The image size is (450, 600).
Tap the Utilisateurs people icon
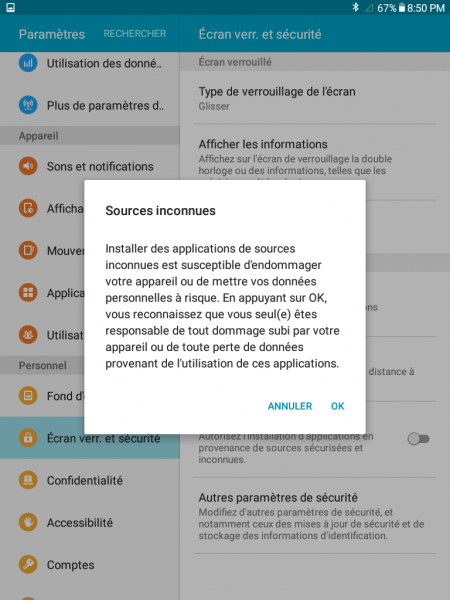tap(28, 335)
